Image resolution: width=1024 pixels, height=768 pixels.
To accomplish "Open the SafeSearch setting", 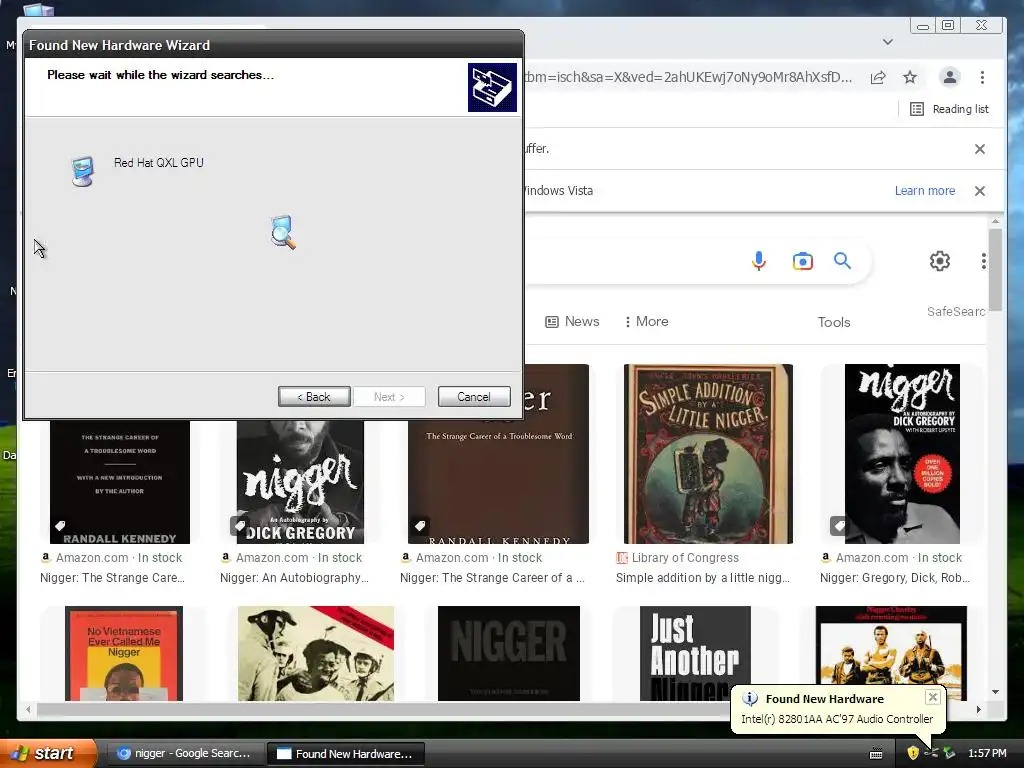I will tap(956, 312).
